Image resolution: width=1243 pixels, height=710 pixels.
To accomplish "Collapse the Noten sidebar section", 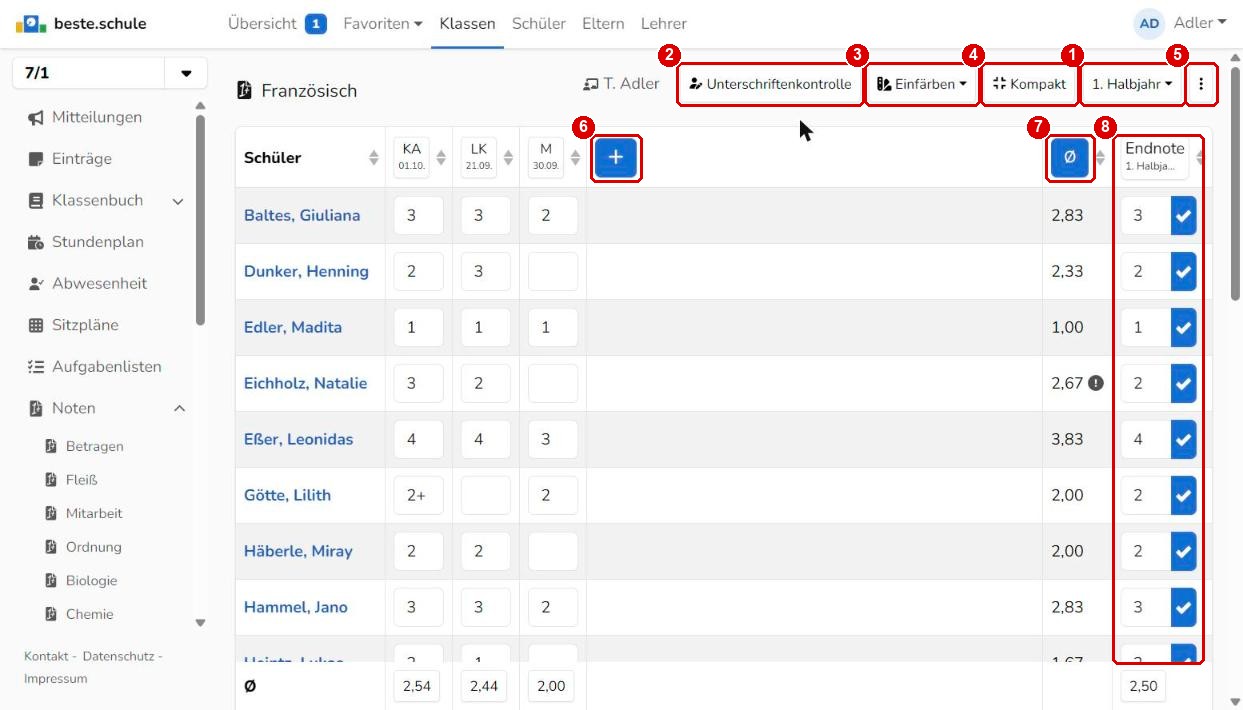I will (180, 409).
